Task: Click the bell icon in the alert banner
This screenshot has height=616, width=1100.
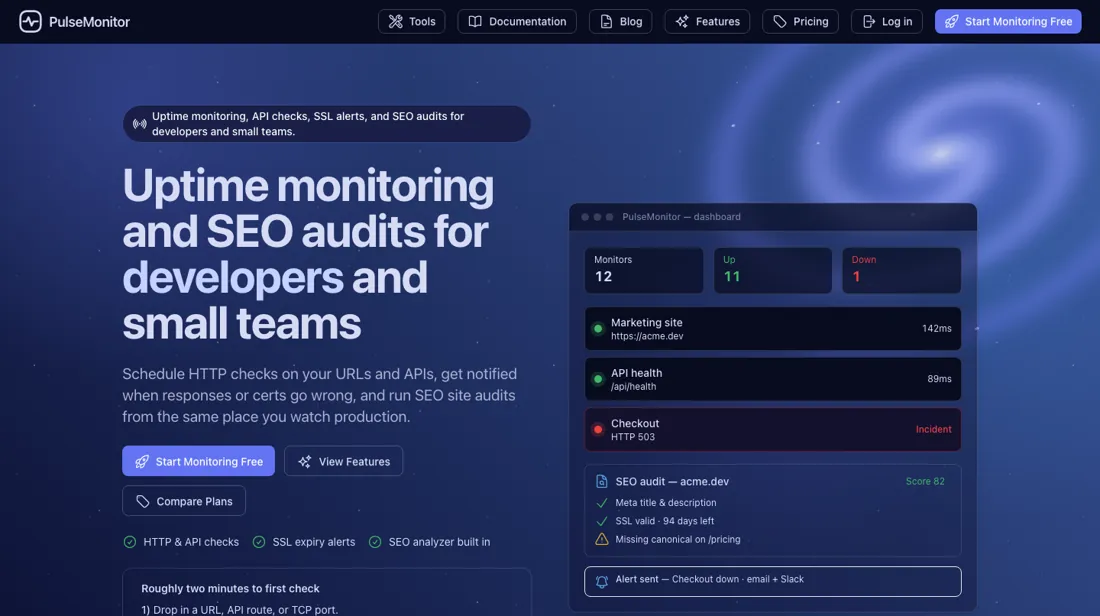Action: 602,582
